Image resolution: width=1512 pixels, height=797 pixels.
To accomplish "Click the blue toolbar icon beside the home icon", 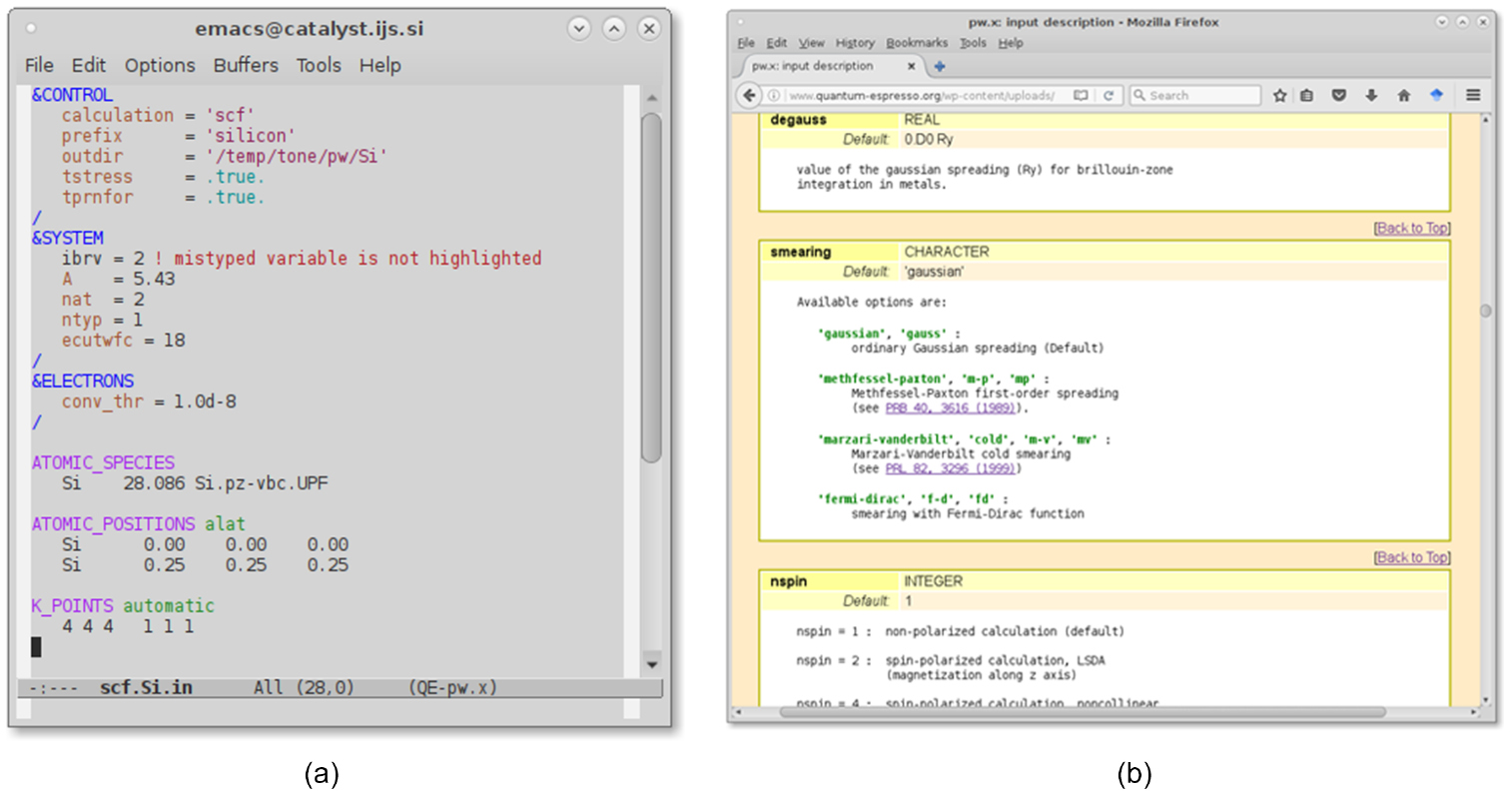I will 1436,96.
